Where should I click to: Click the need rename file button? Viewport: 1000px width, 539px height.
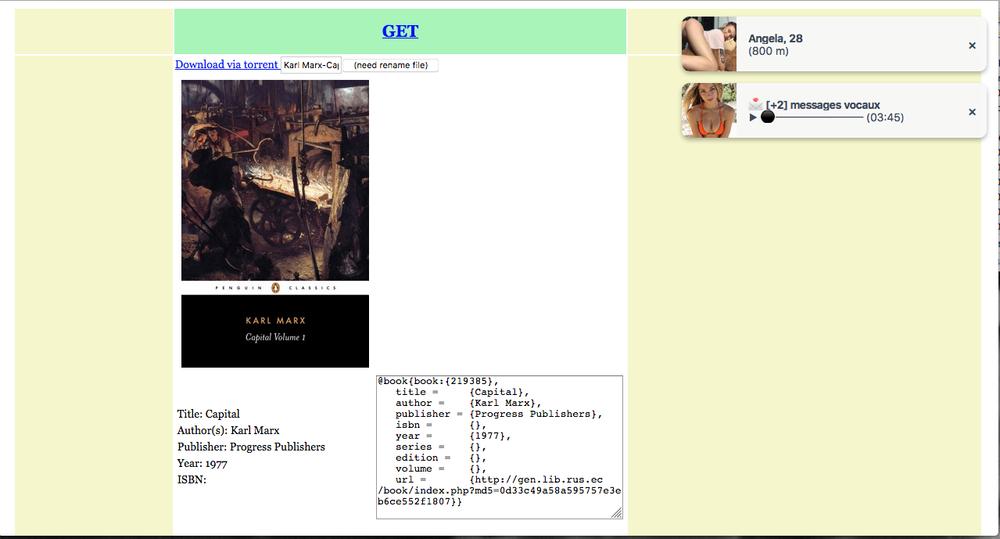click(x=390, y=65)
